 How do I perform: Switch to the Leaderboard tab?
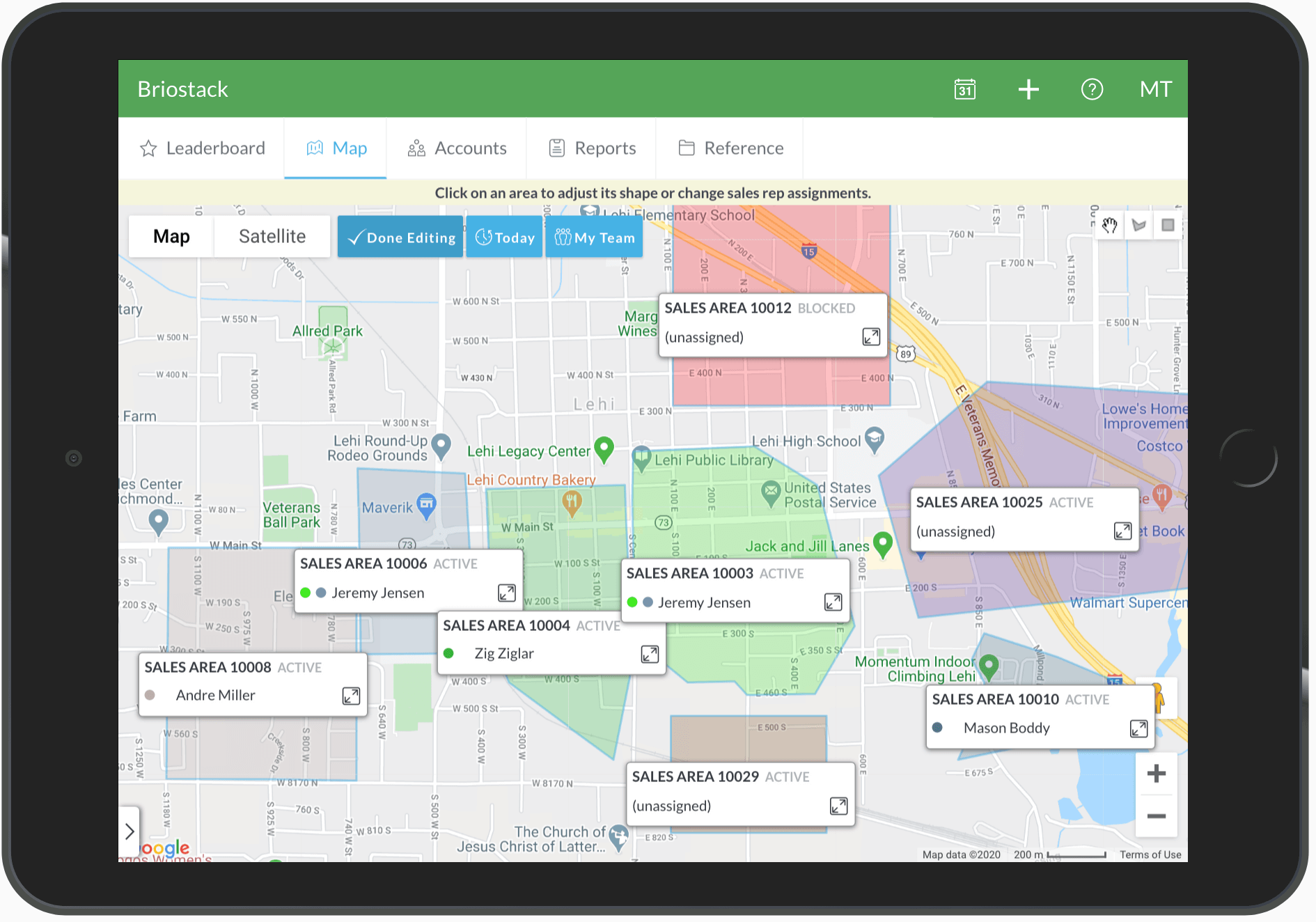202,148
